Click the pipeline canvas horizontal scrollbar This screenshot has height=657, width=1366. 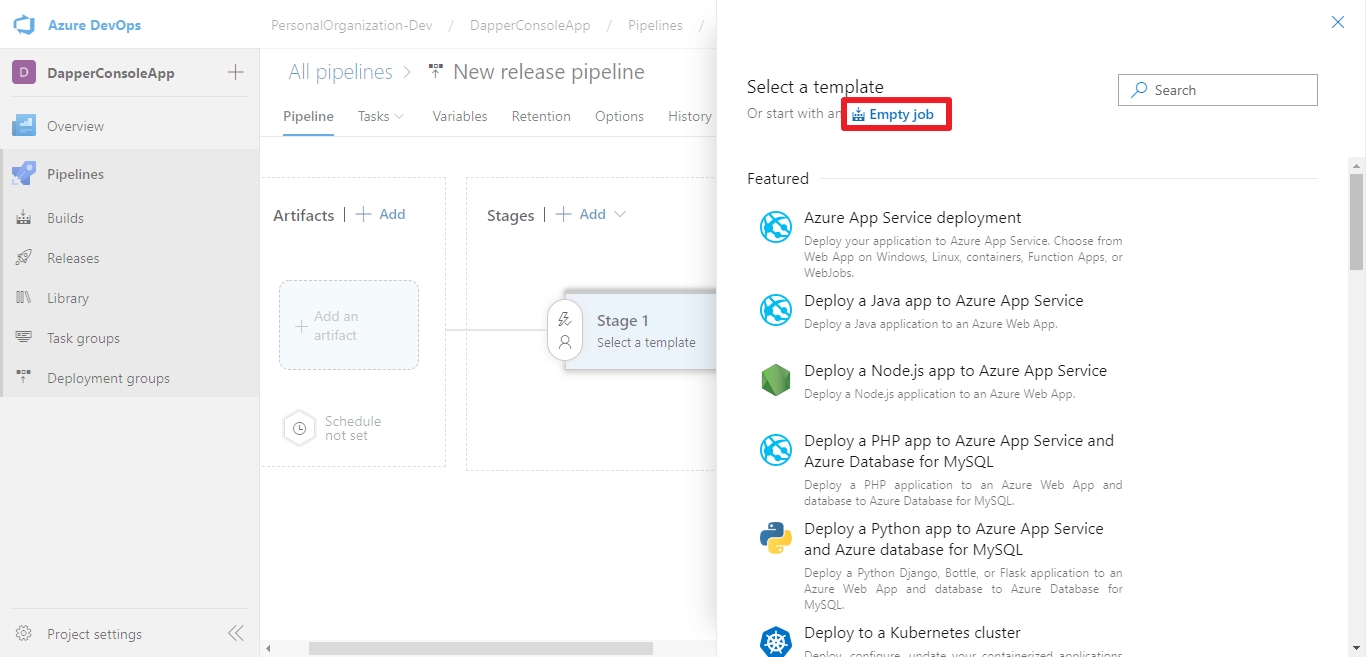480,649
